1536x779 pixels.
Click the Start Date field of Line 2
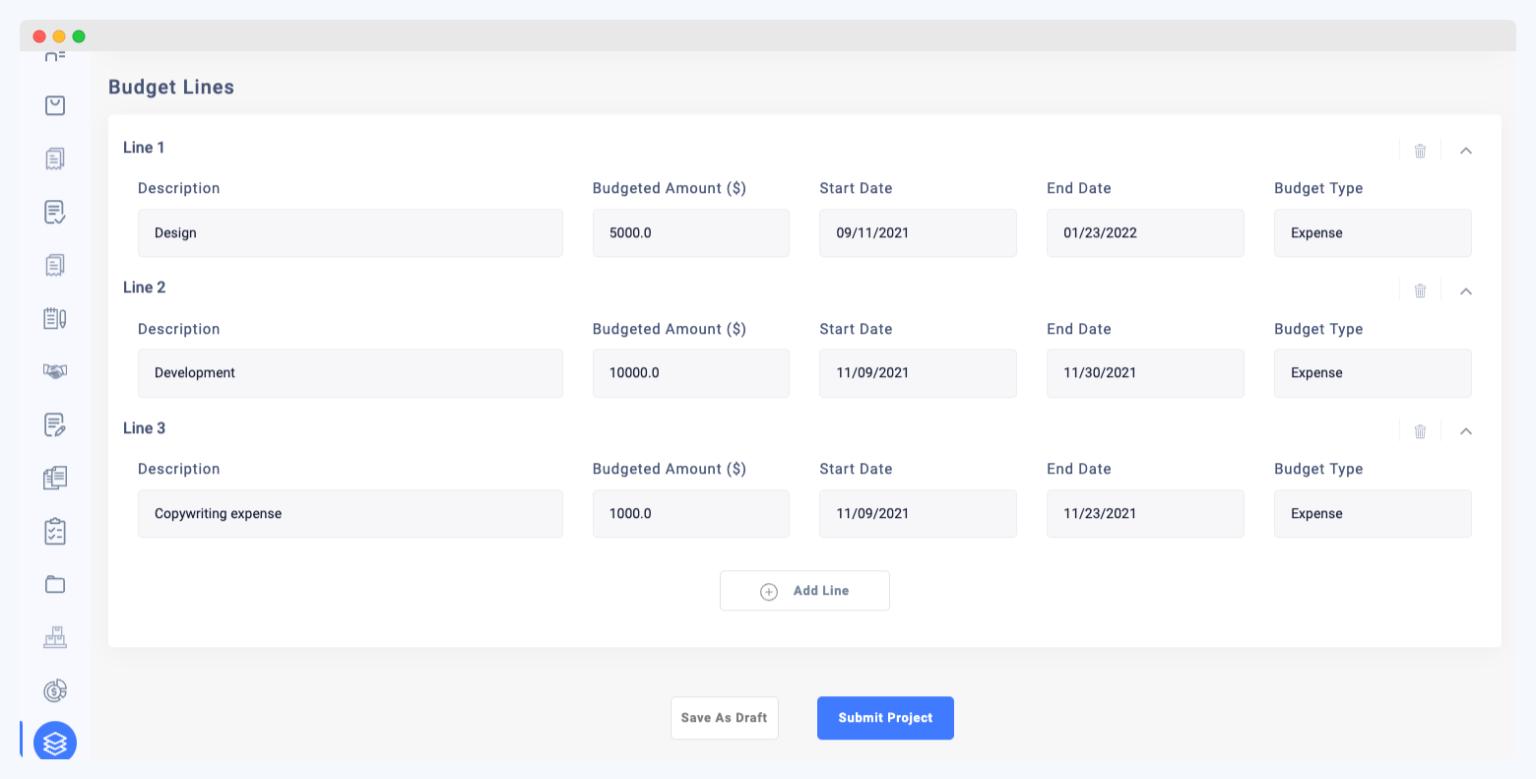(x=917, y=373)
